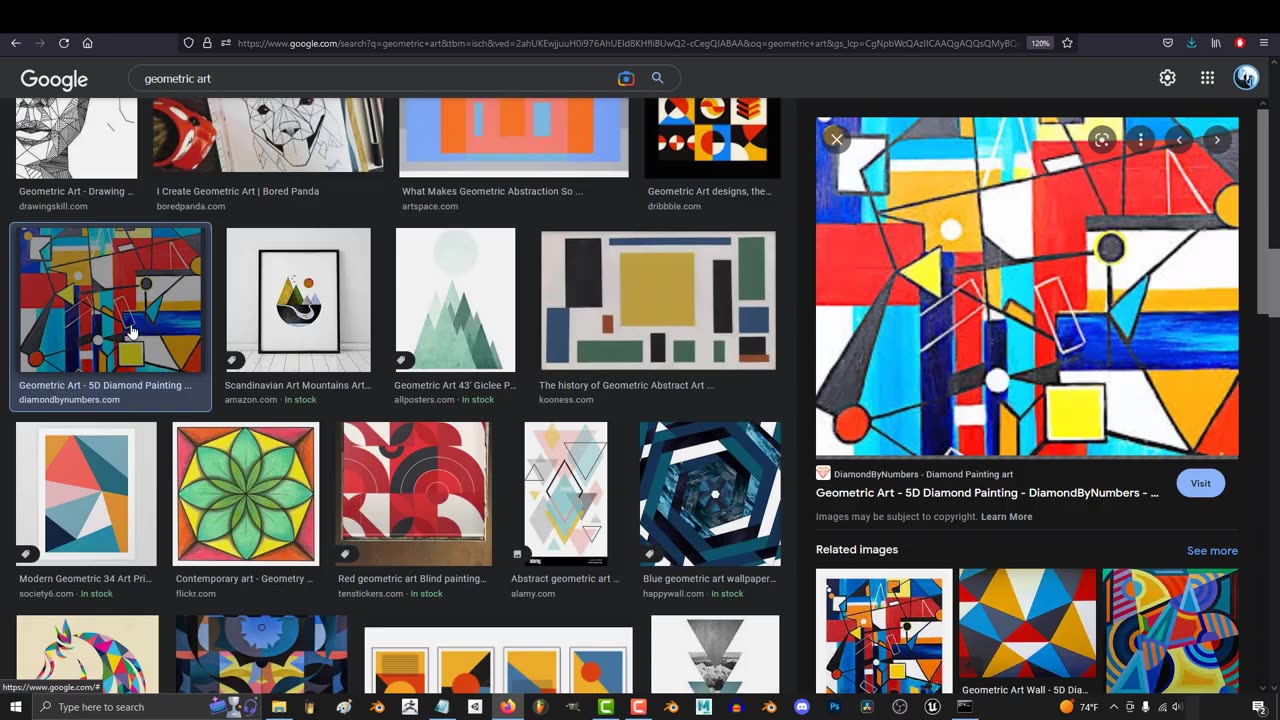Open the Firefox downloads arrow

1191,43
